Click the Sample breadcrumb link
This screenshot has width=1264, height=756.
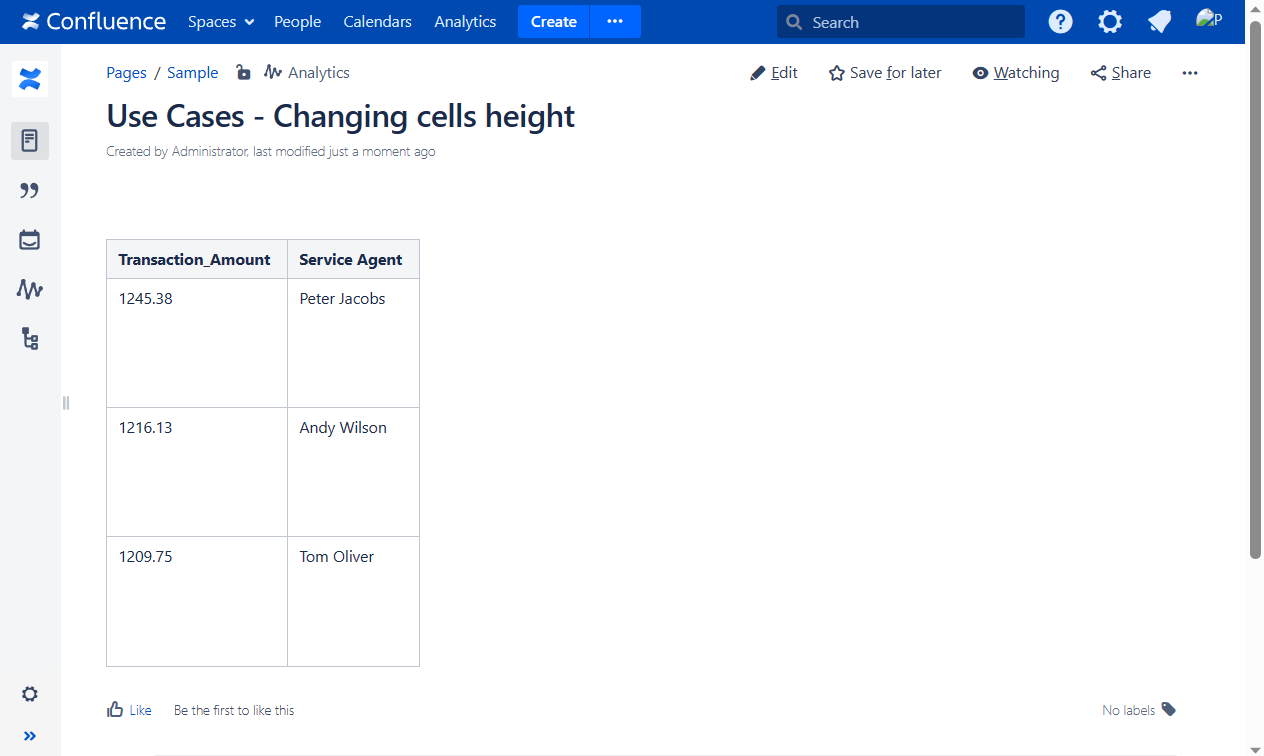pos(192,73)
